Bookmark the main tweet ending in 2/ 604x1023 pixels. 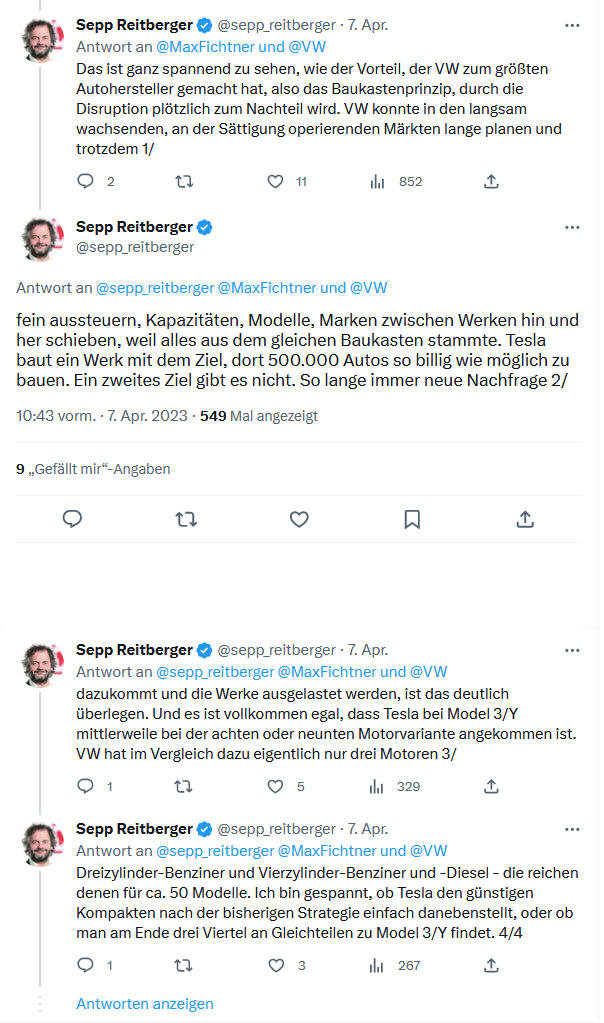tap(412, 519)
